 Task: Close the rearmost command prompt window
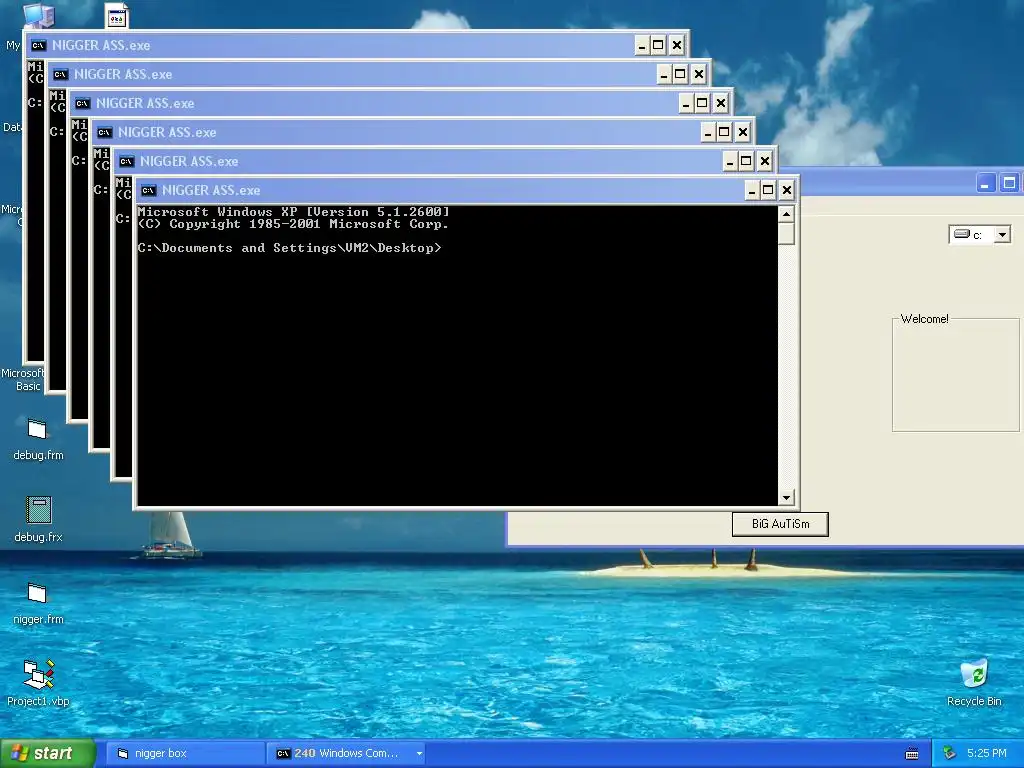coord(677,46)
